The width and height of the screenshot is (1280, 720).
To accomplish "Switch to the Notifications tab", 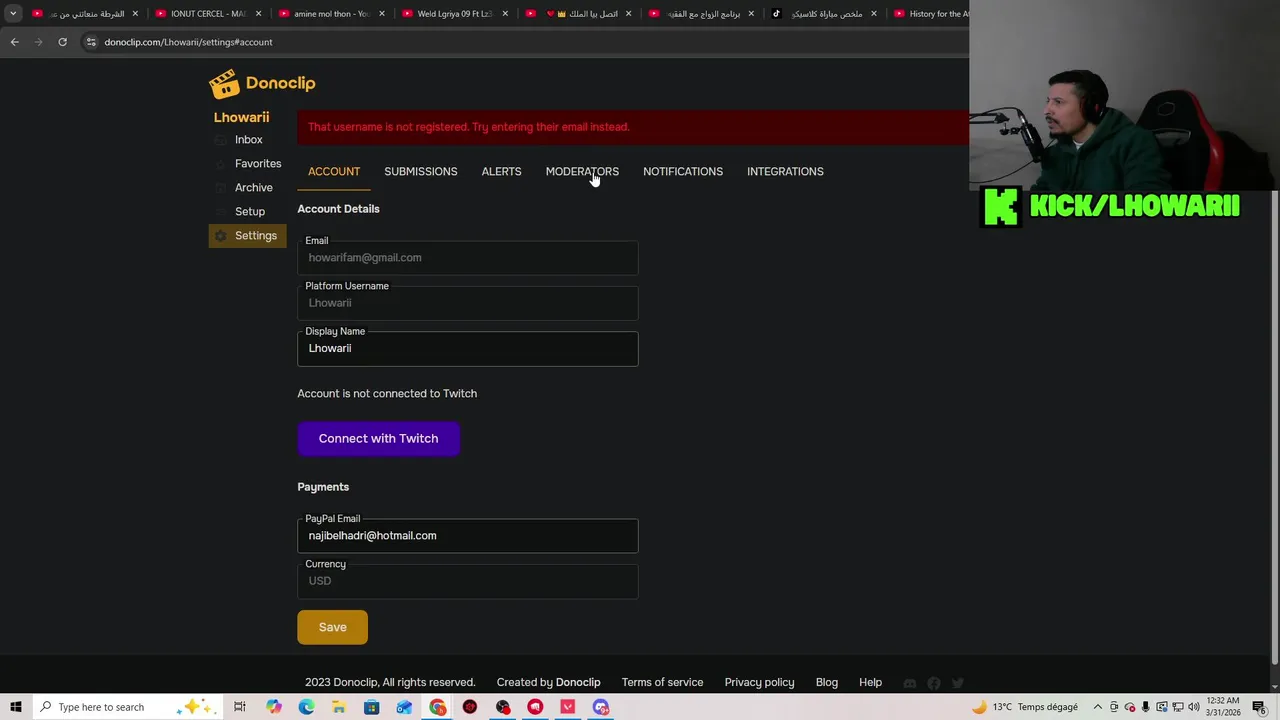I will coord(683,172).
